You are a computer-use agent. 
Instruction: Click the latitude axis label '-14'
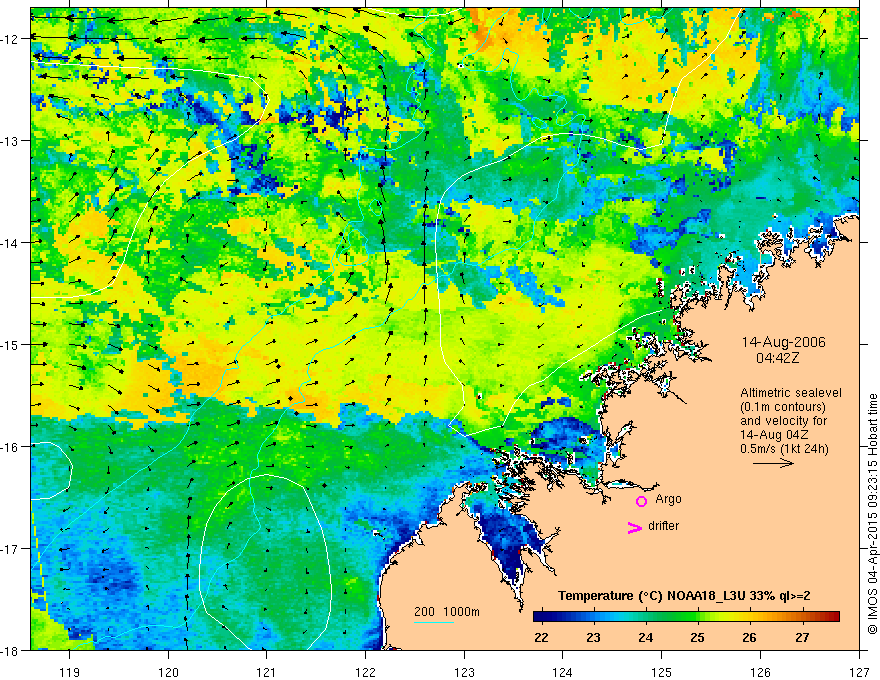coord(11,243)
